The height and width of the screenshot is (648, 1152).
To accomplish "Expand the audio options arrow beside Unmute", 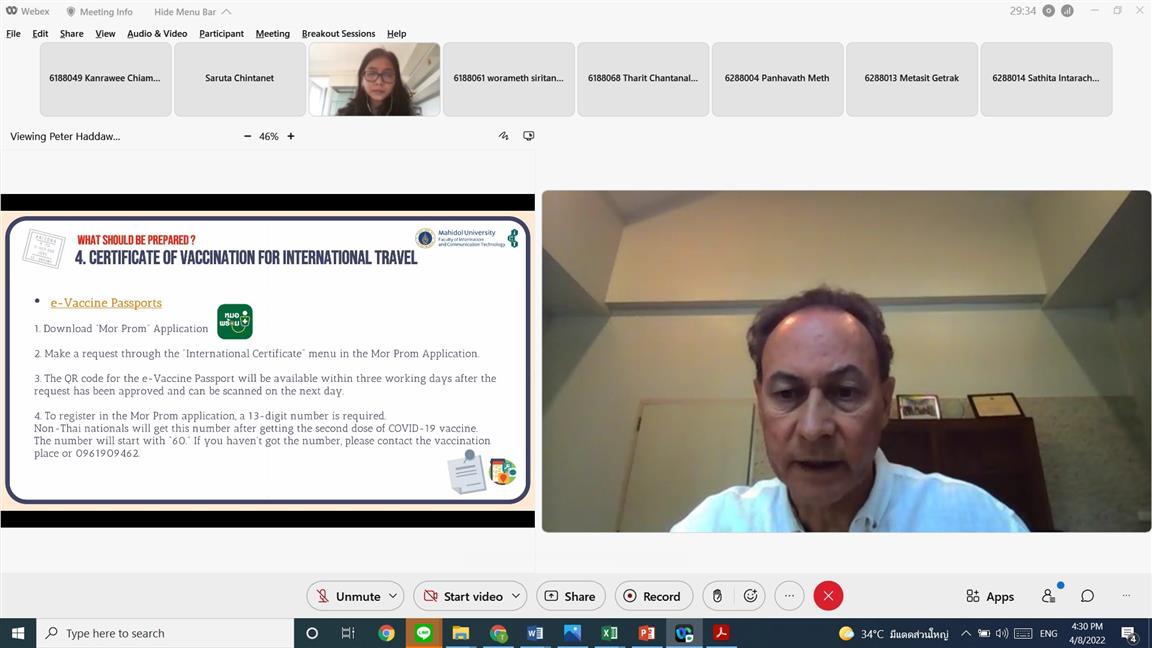I will pos(393,596).
